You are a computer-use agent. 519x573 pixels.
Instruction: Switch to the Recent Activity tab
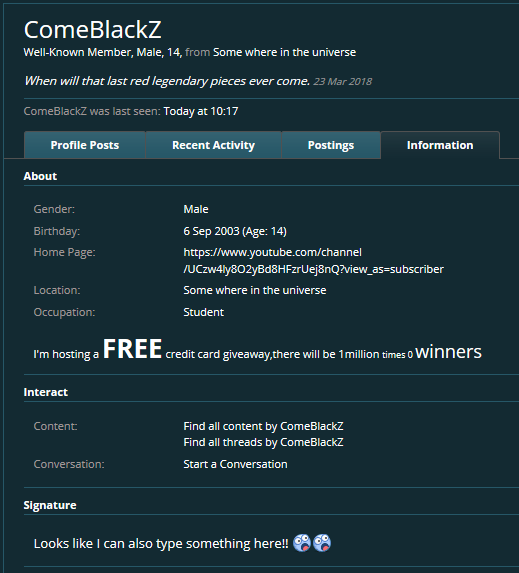click(x=213, y=145)
